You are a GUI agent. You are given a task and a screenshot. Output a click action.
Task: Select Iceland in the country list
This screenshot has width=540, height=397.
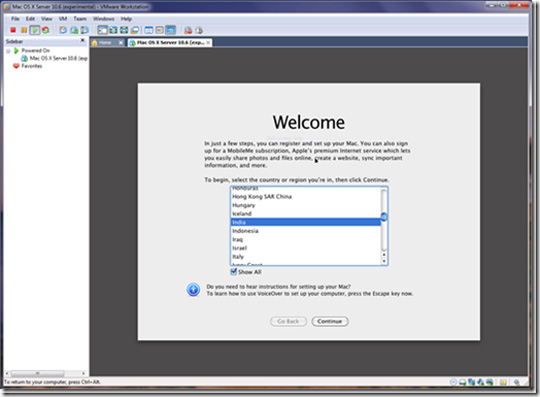305,214
